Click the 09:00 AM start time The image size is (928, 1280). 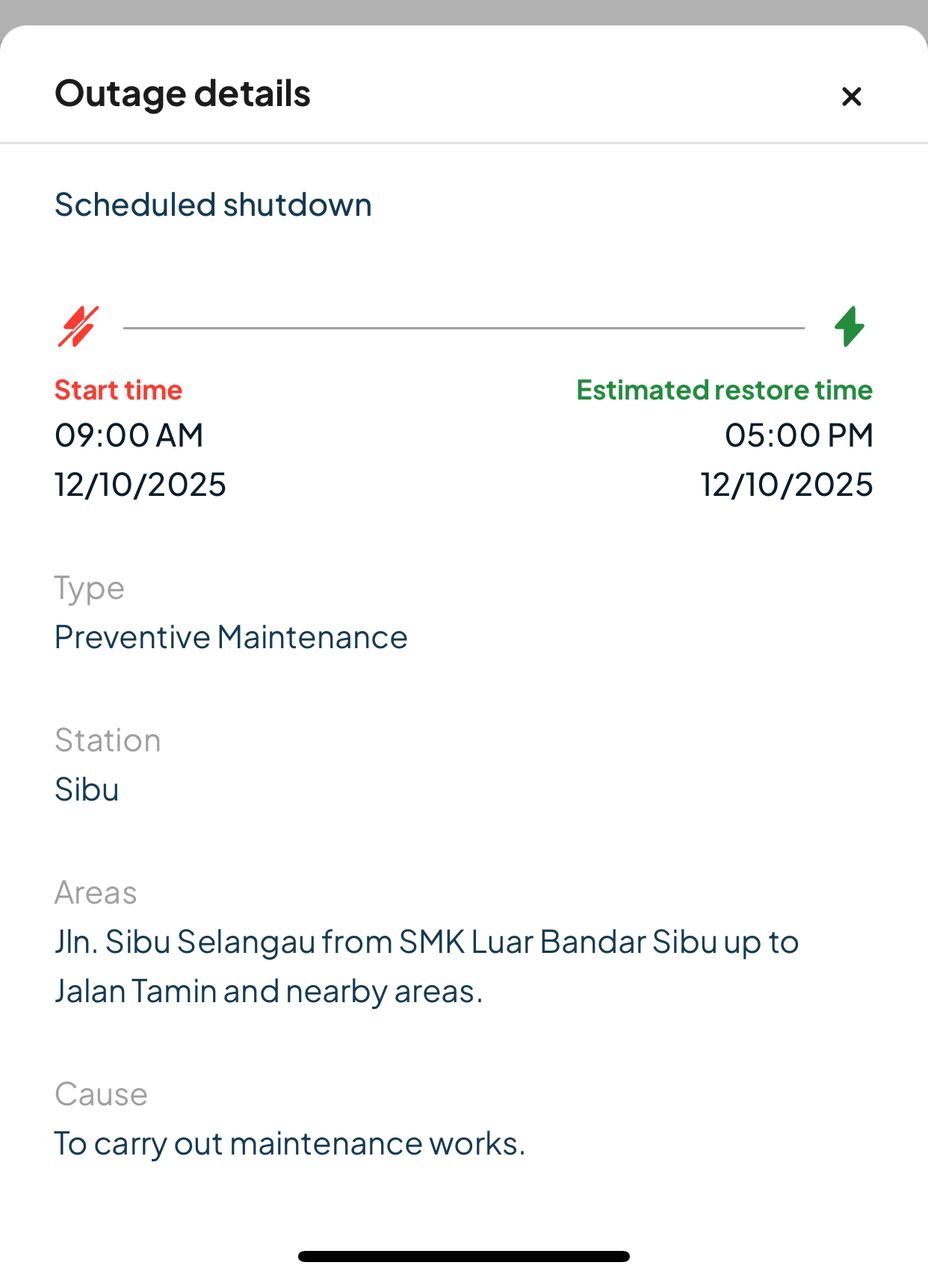point(129,436)
